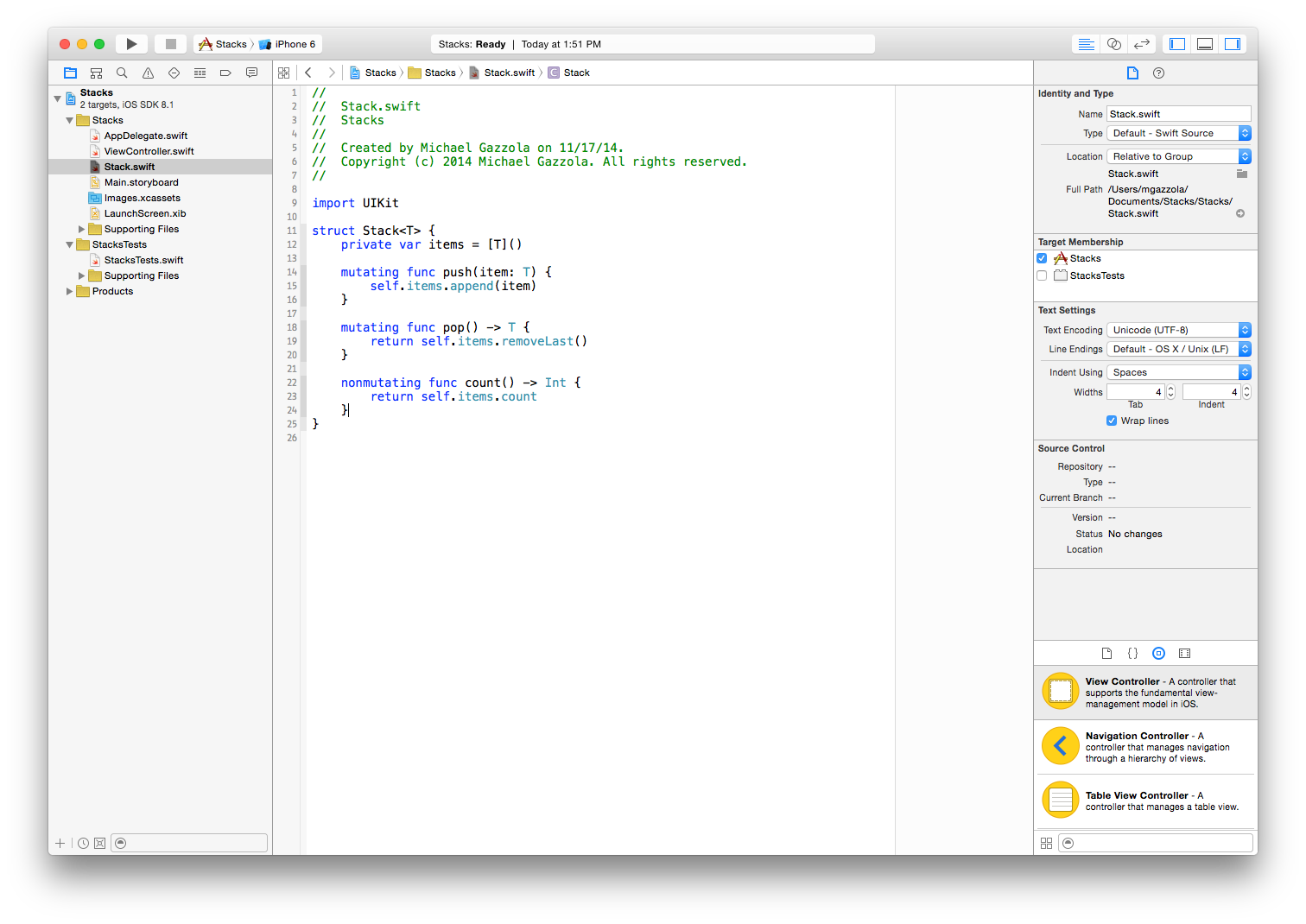
Task: Adjust the Tab width stepper
Action: click(1170, 392)
